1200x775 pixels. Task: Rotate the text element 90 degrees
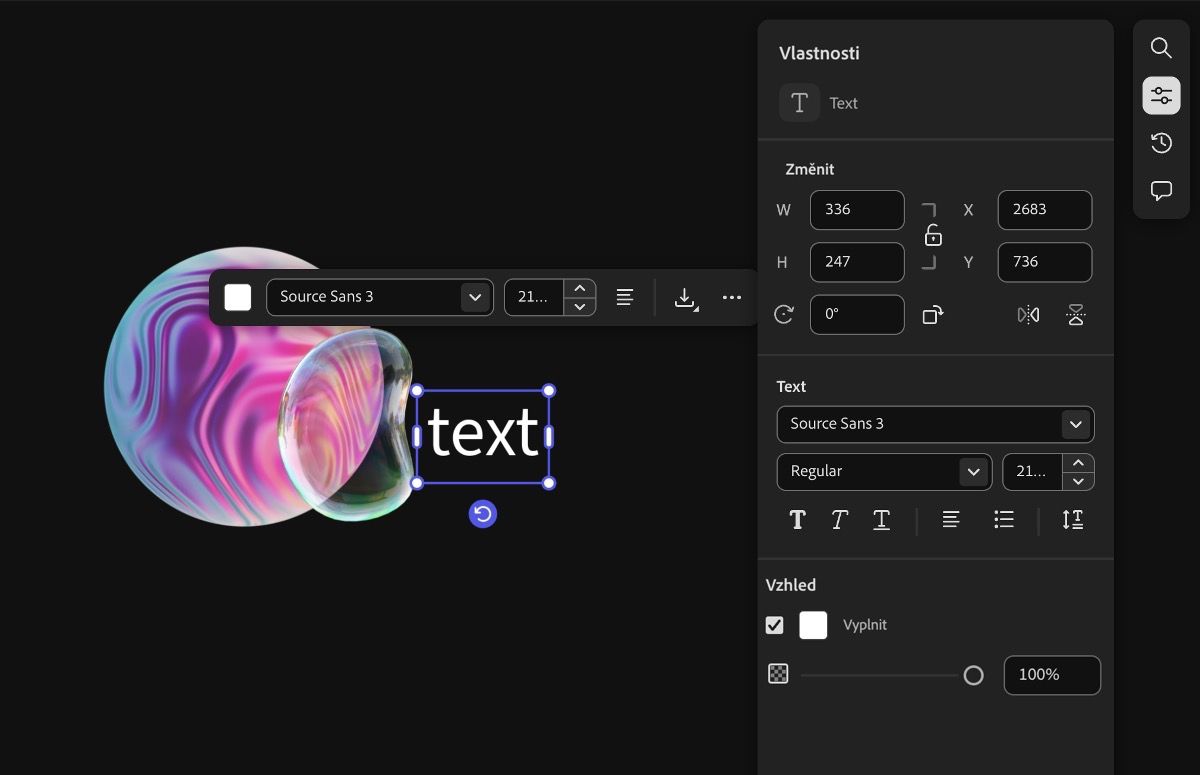(x=934, y=315)
